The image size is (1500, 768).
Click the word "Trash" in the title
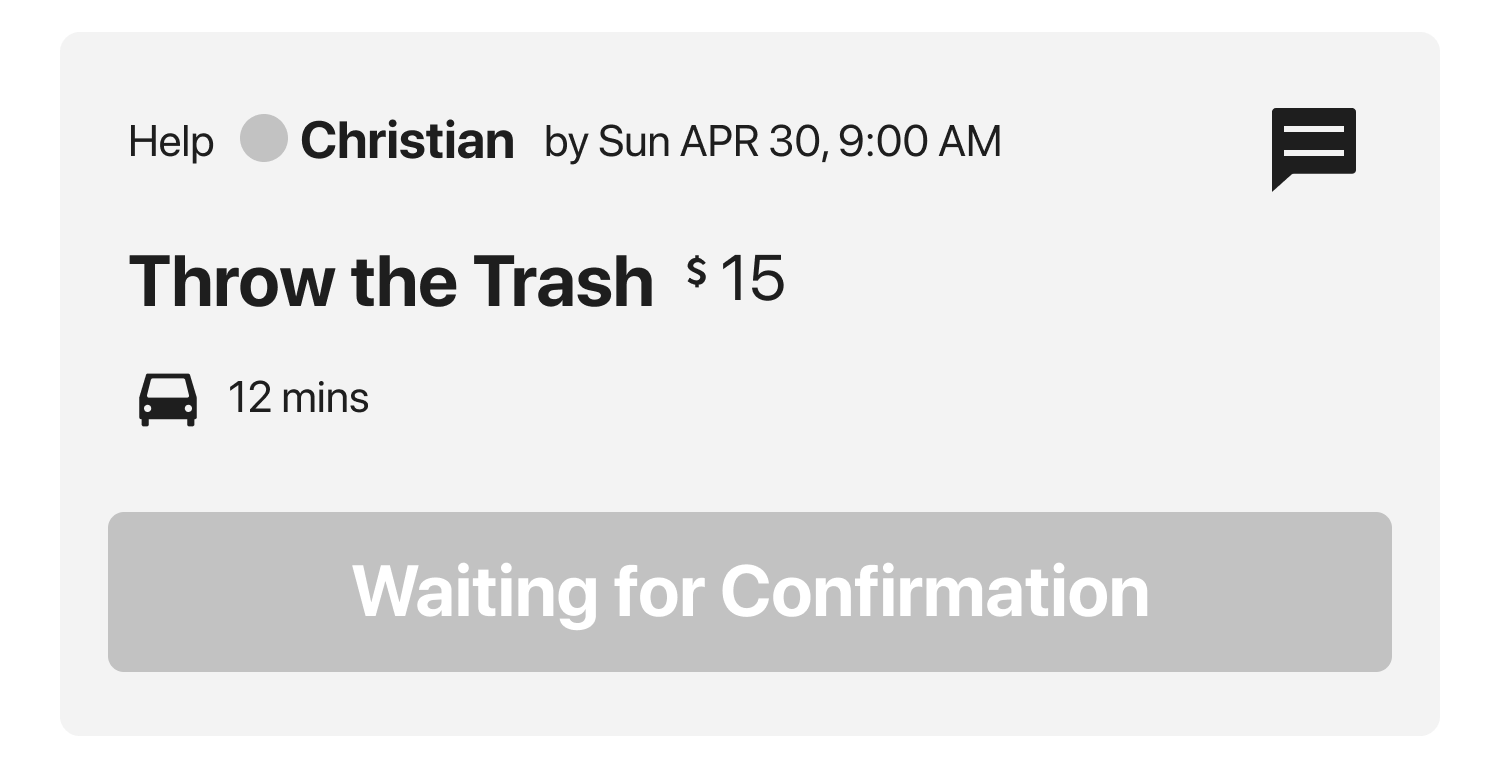[563, 281]
